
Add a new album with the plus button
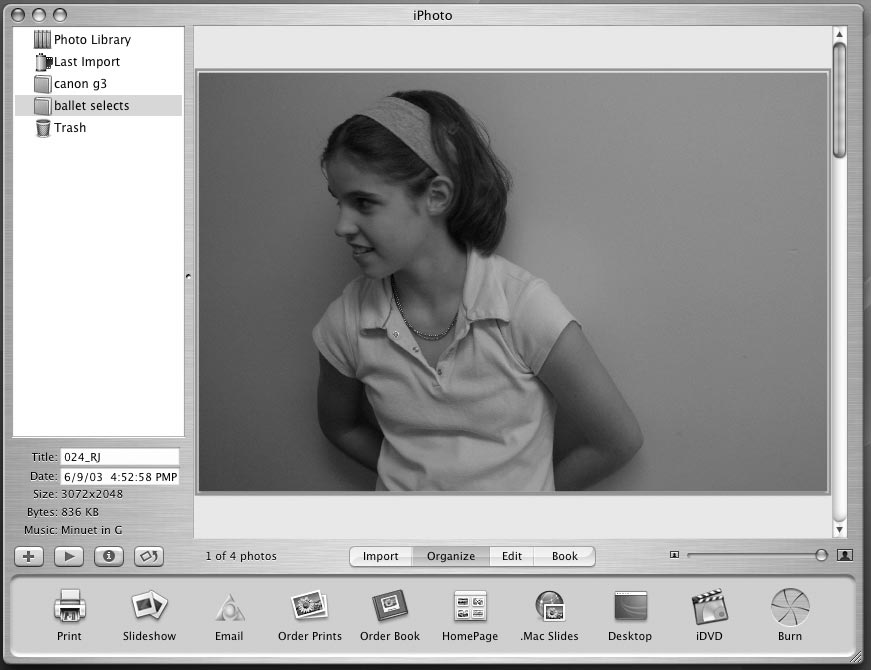pyautogui.click(x=29, y=556)
